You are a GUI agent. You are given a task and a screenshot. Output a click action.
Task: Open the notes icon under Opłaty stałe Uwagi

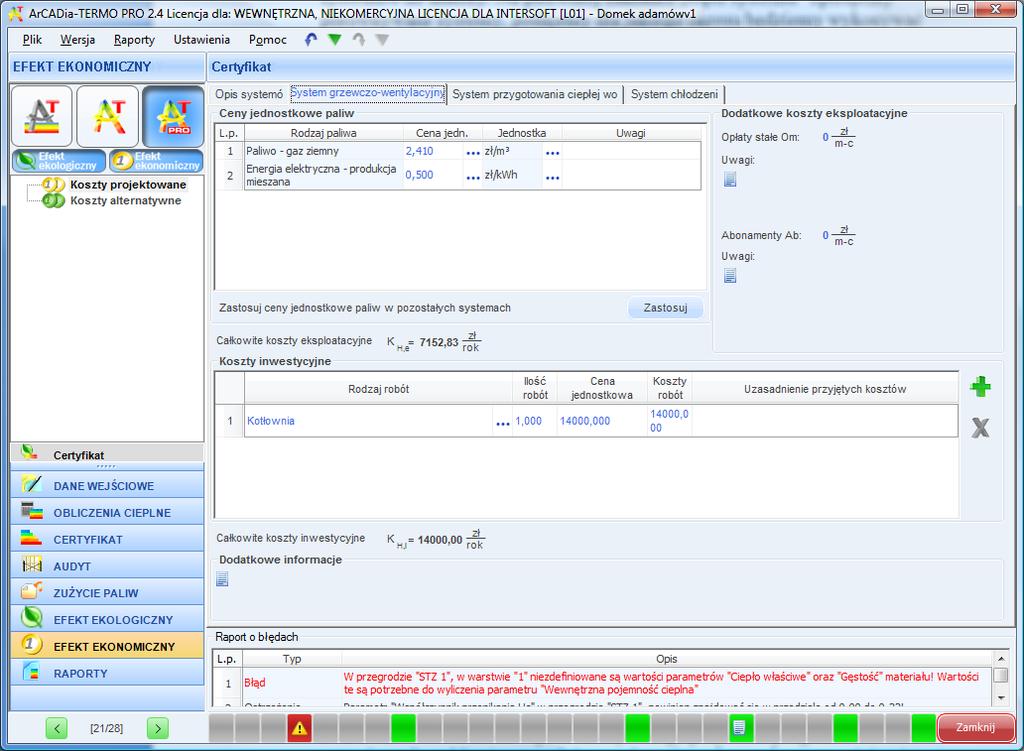(730, 179)
